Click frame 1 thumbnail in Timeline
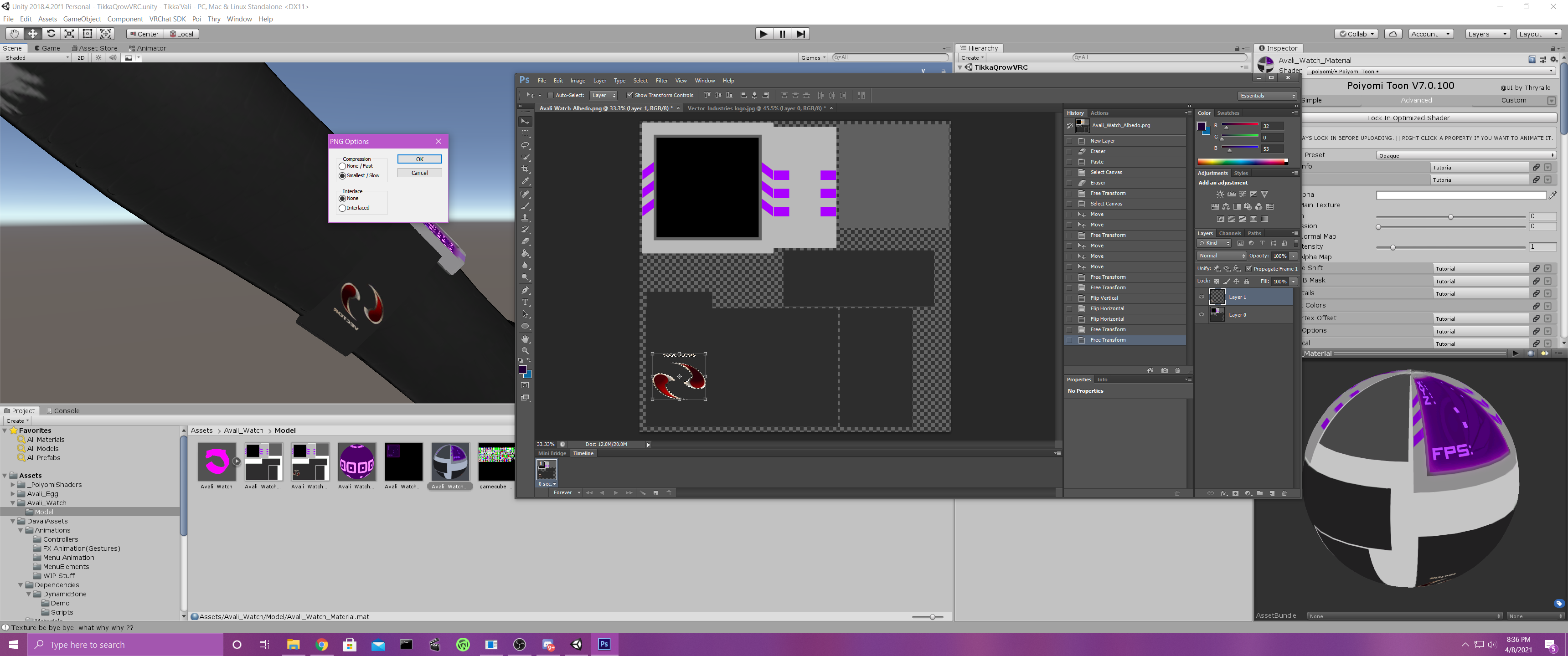1568x656 pixels. tap(546, 470)
